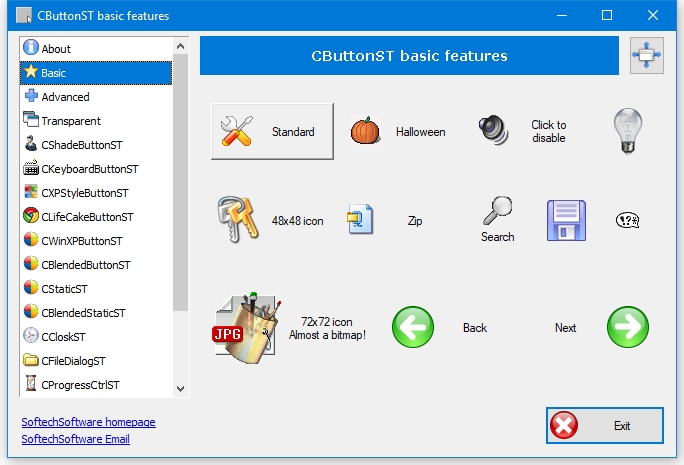The height and width of the screenshot is (465, 684).
Task: Click the Halloween label text
Action: (421, 132)
